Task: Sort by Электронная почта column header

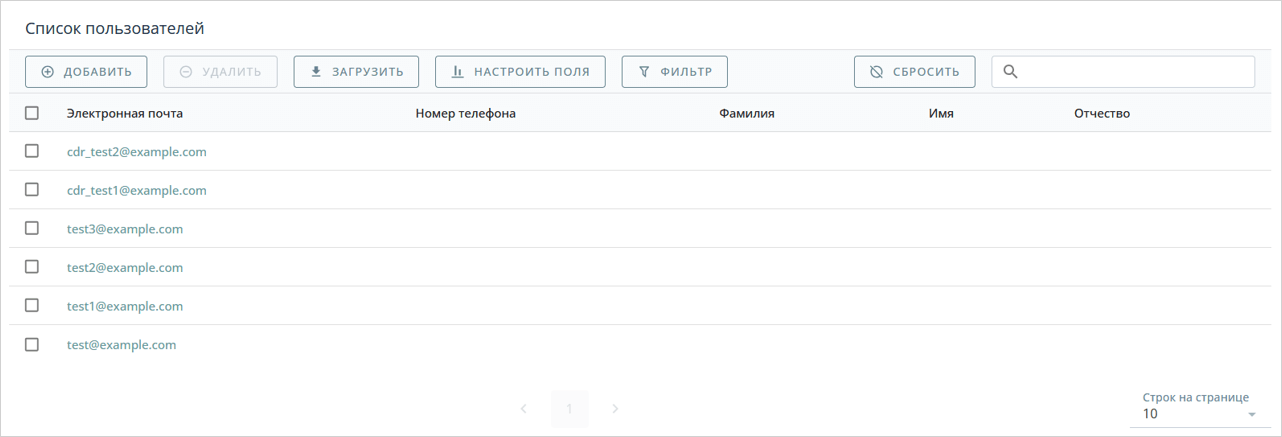Action: coord(125,114)
